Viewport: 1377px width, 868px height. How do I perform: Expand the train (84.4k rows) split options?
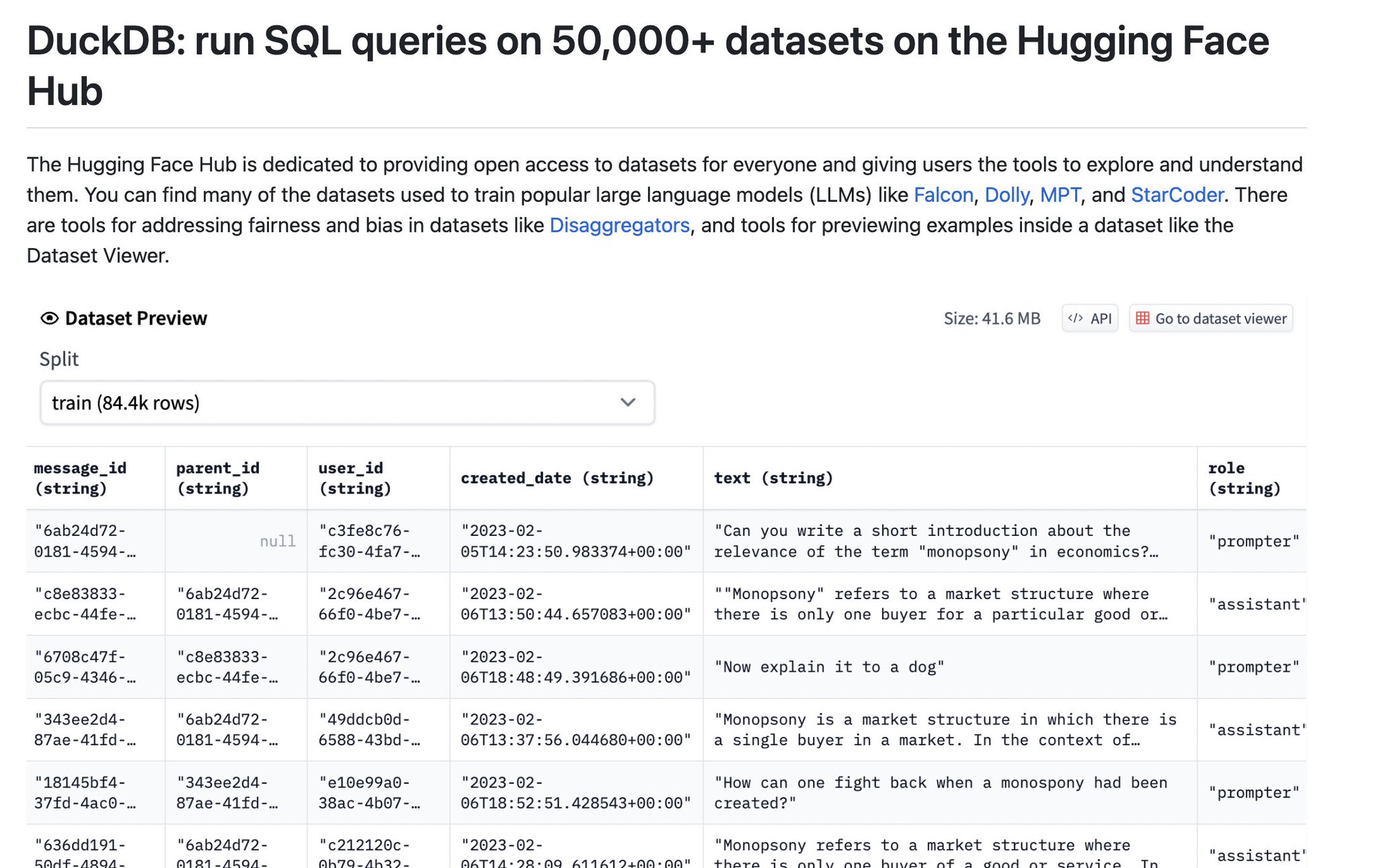[346, 402]
